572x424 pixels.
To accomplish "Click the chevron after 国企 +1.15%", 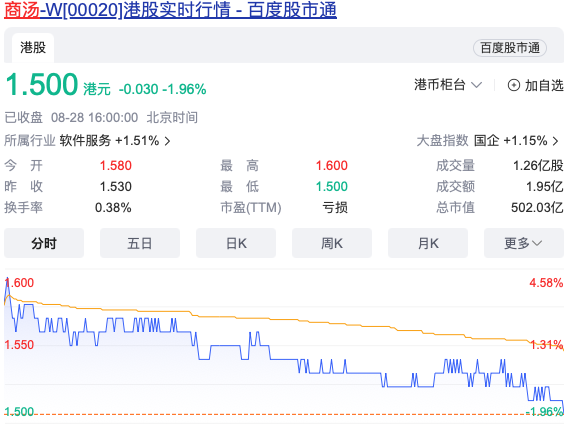I will click(555, 141).
